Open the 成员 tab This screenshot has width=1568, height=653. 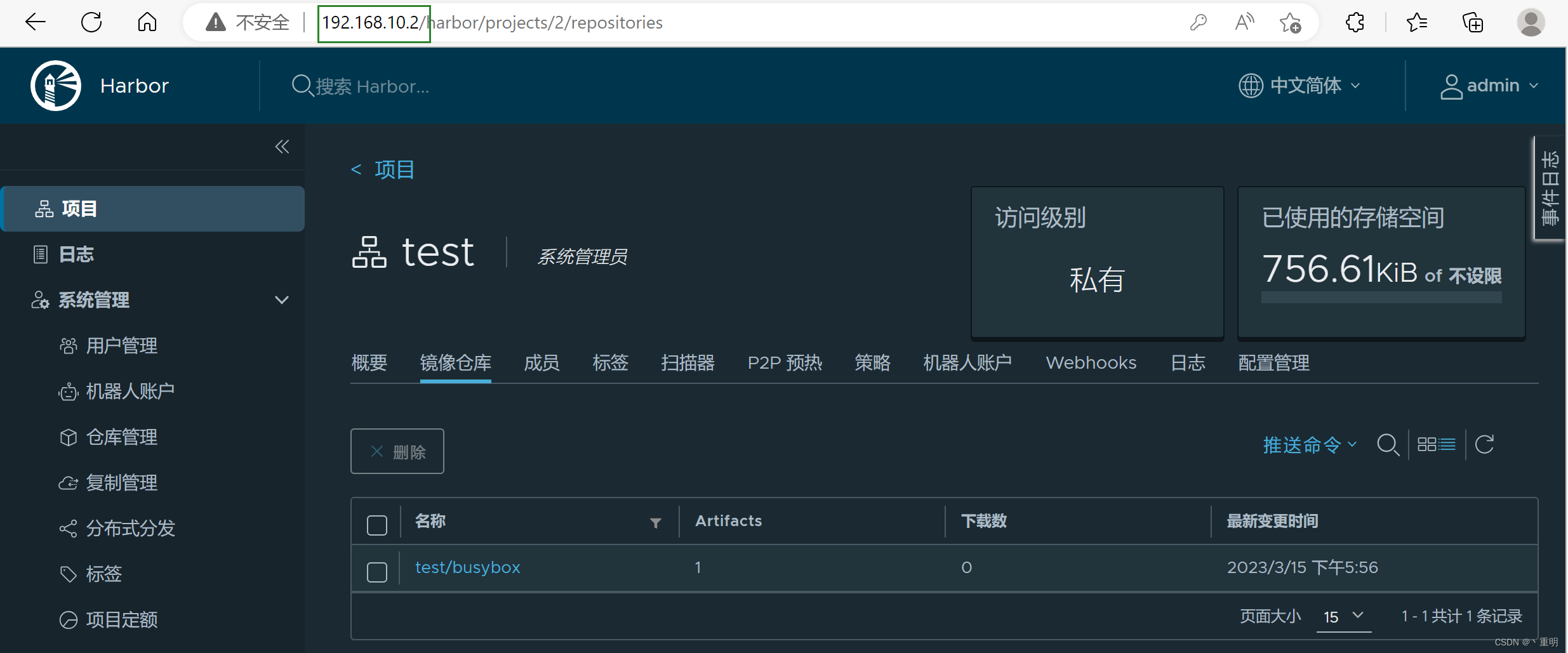(541, 362)
